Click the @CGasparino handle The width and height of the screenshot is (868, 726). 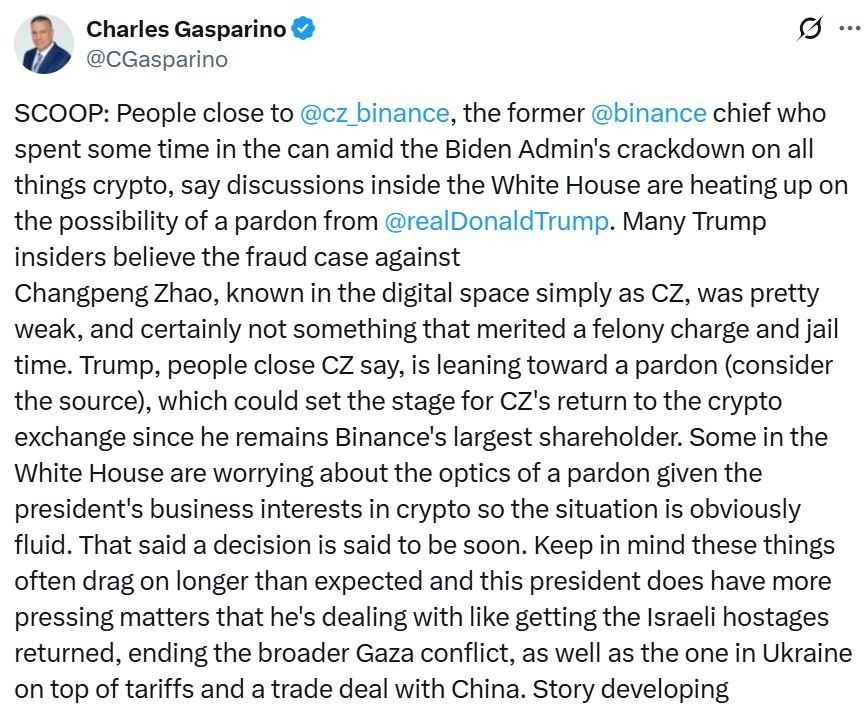158,59
